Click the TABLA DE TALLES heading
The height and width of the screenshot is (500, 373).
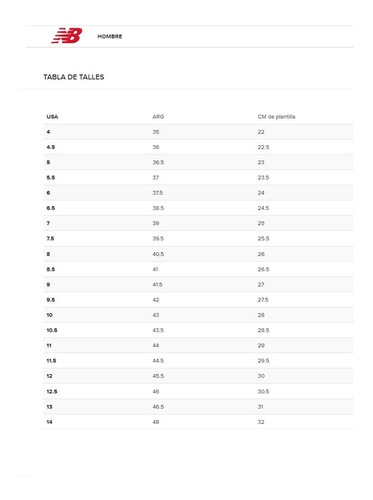pyautogui.click(x=74, y=77)
